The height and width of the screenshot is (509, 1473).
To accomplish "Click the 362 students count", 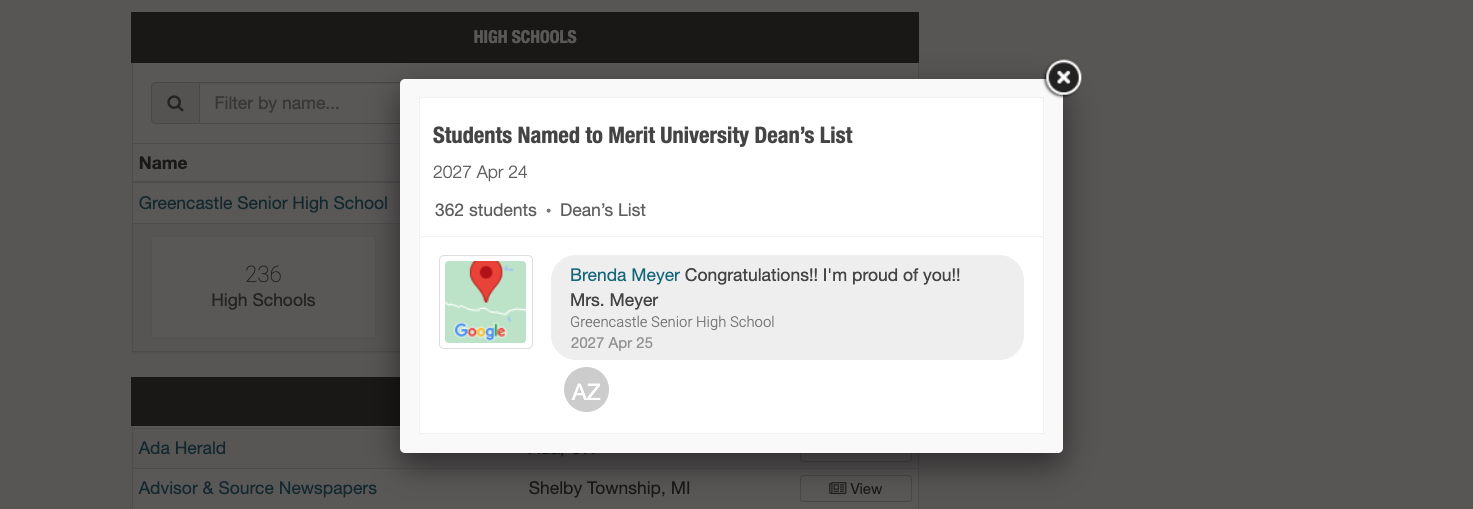I will 485,210.
